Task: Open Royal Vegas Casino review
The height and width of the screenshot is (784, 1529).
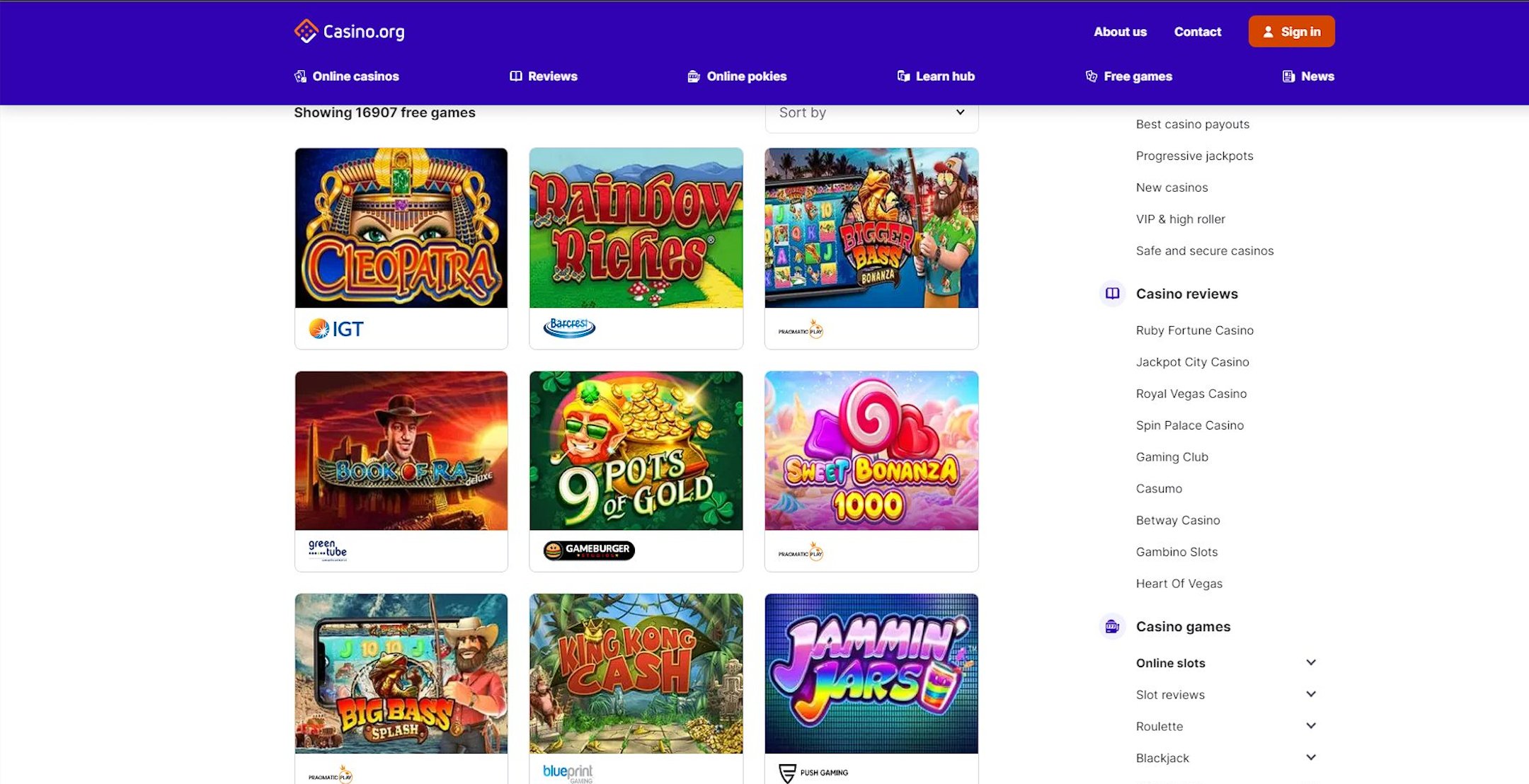Action: coord(1191,393)
